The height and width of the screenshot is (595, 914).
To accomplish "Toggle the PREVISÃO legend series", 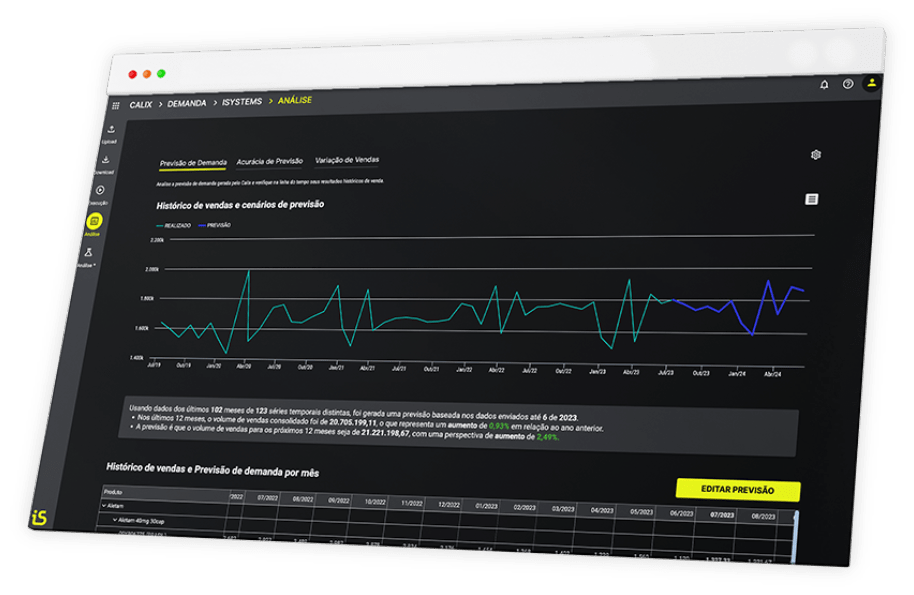I will pyautogui.click(x=215, y=225).
